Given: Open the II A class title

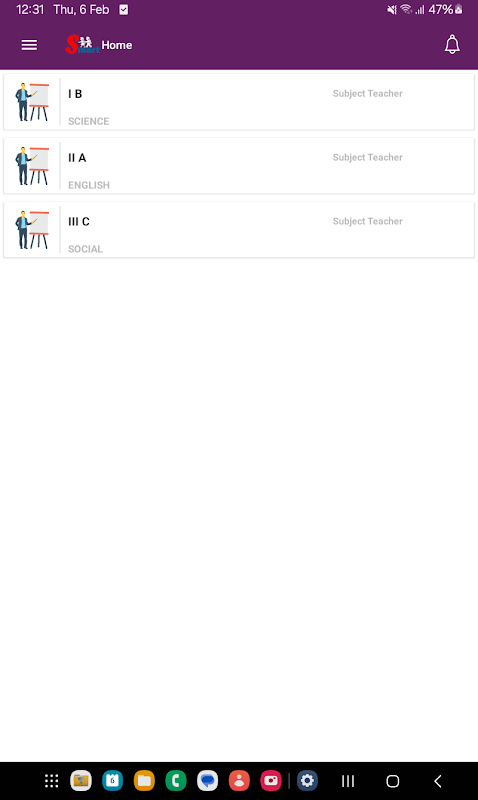Looking at the screenshot, I should pos(77,158).
